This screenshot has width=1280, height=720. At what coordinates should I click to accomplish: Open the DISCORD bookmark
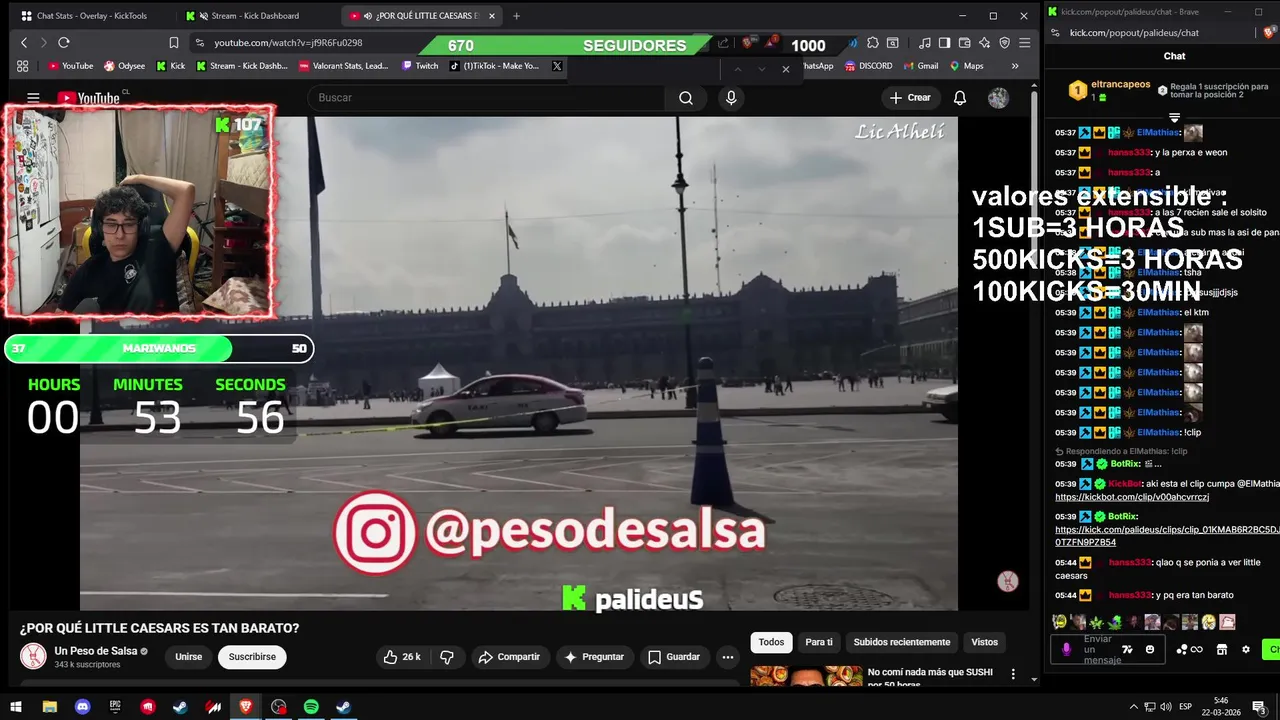[868, 66]
